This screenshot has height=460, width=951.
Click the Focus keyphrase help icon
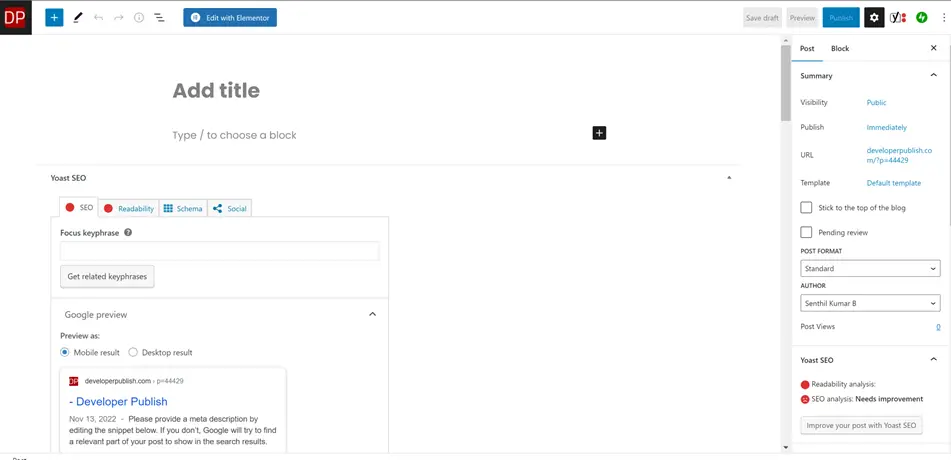pos(128,232)
